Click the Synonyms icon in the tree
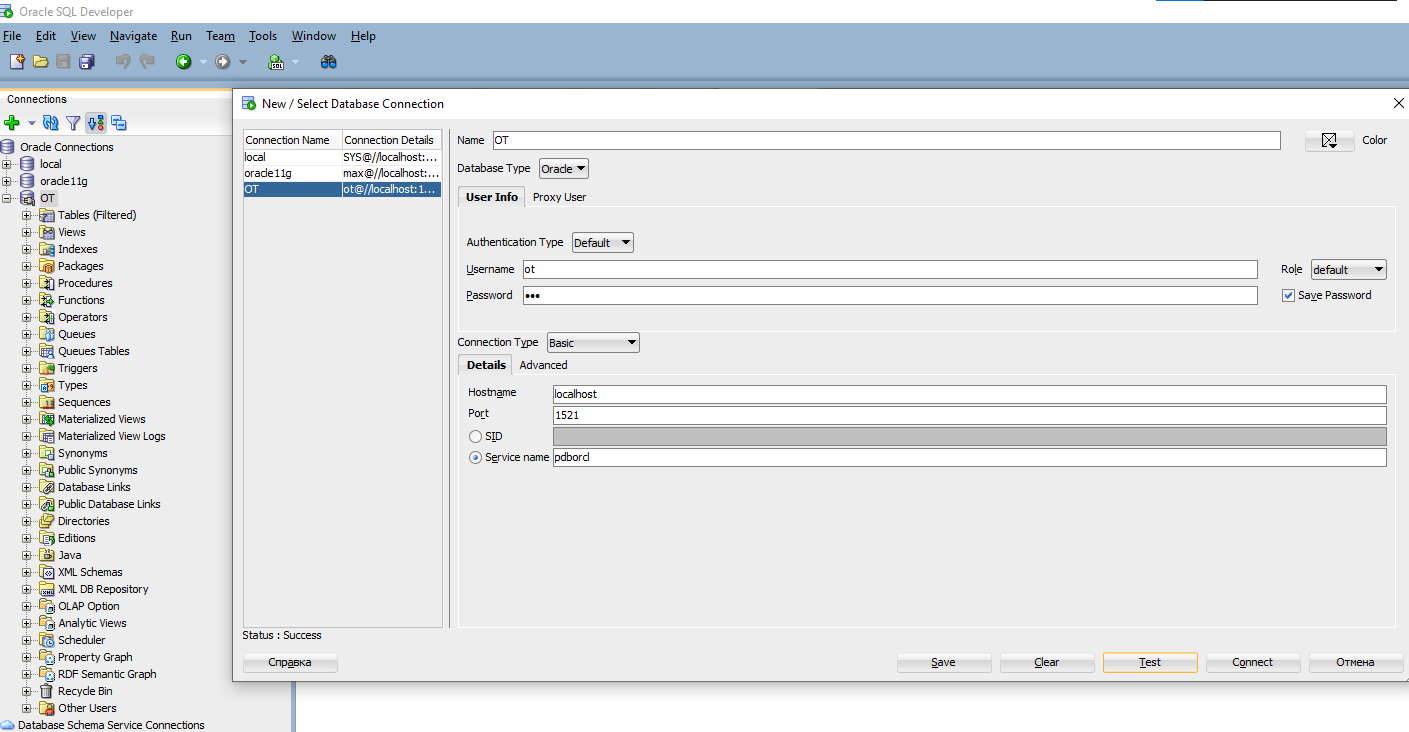The width and height of the screenshot is (1409, 732). coord(48,453)
